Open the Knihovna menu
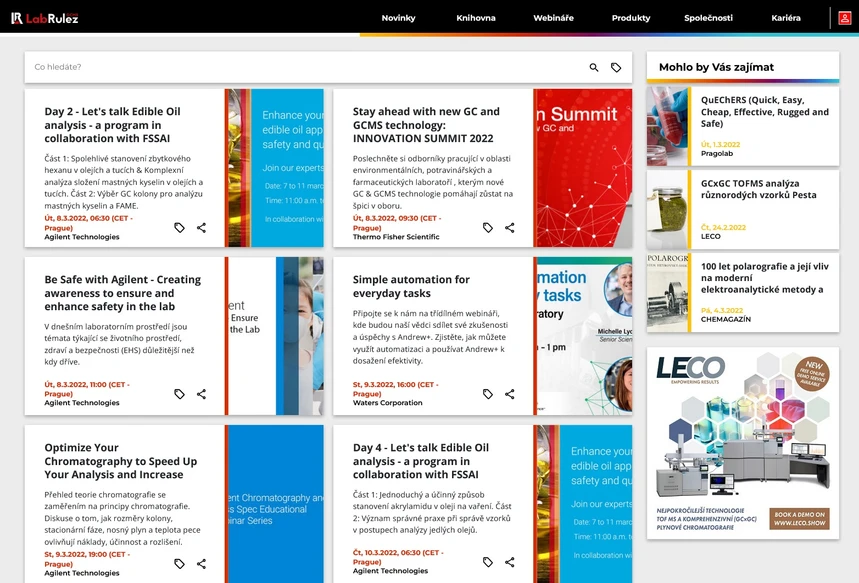Image resolution: width=859 pixels, height=583 pixels. coord(476,17)
